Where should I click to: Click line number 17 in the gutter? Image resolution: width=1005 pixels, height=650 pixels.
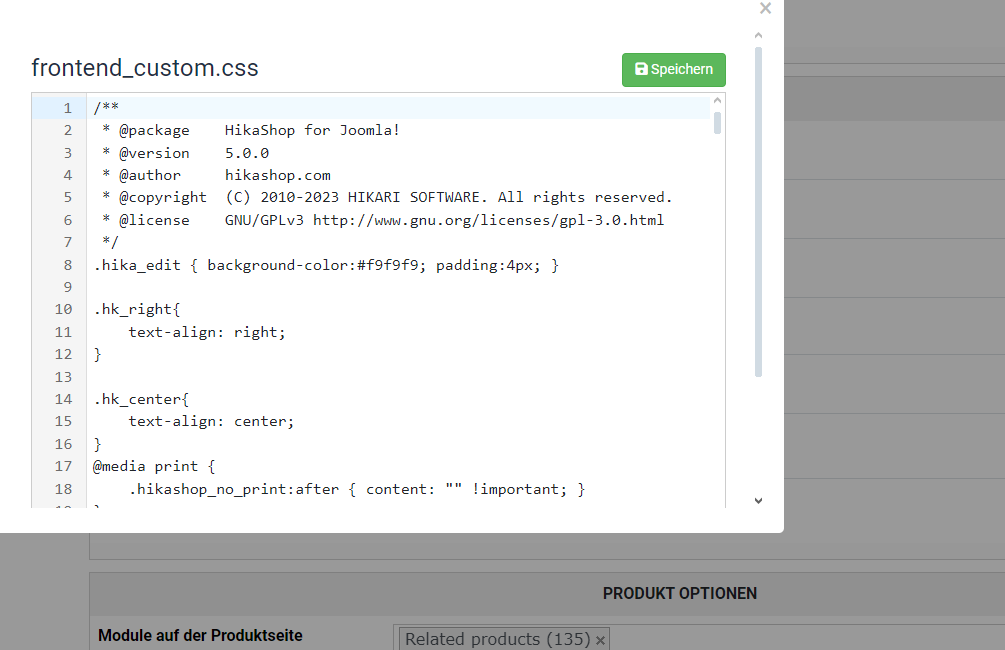coord(63,466)
